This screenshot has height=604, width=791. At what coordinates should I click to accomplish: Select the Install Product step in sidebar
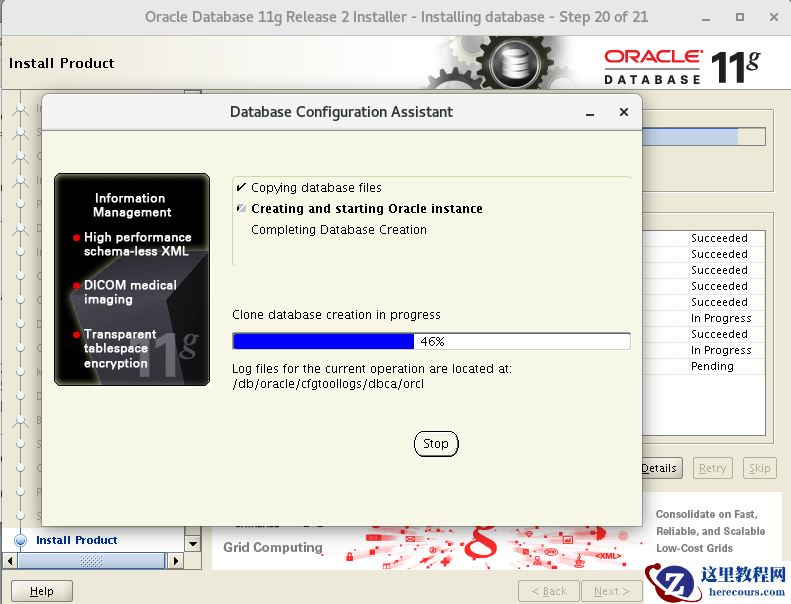click(77, 540)
